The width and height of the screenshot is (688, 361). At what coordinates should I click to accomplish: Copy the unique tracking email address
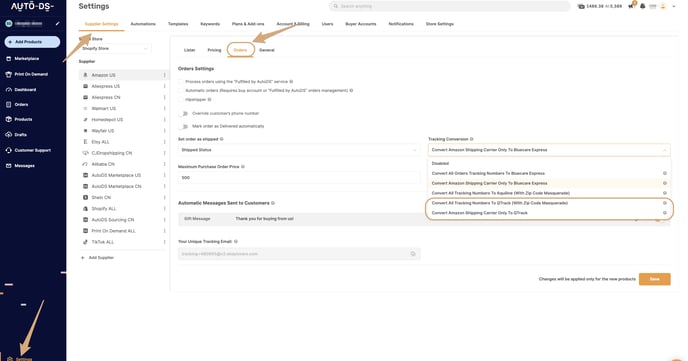pyautogui.click(x=413, y=254)
